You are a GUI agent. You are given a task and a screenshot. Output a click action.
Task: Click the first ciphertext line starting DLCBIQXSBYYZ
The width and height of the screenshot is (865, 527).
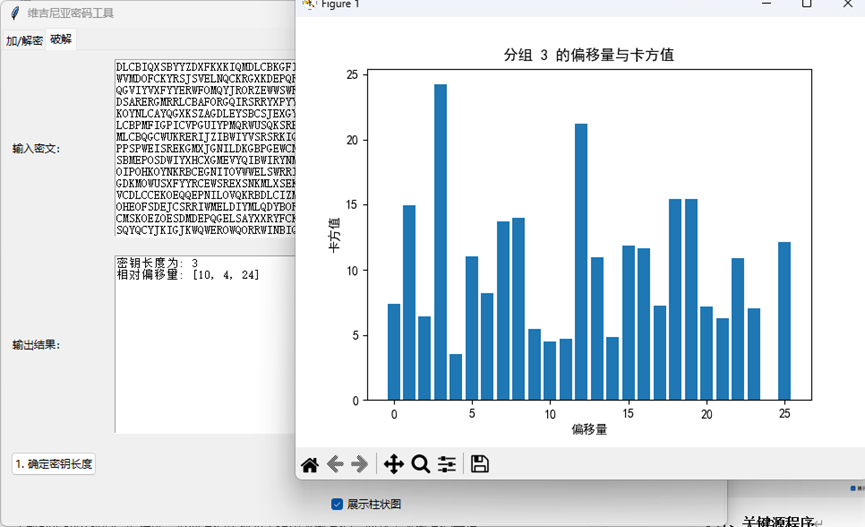(206, 67)
